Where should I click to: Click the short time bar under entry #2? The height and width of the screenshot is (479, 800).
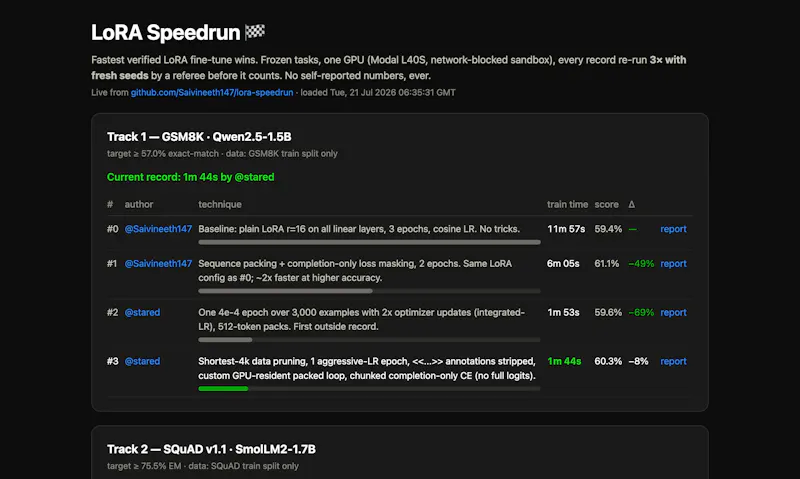tap(225, 340)
